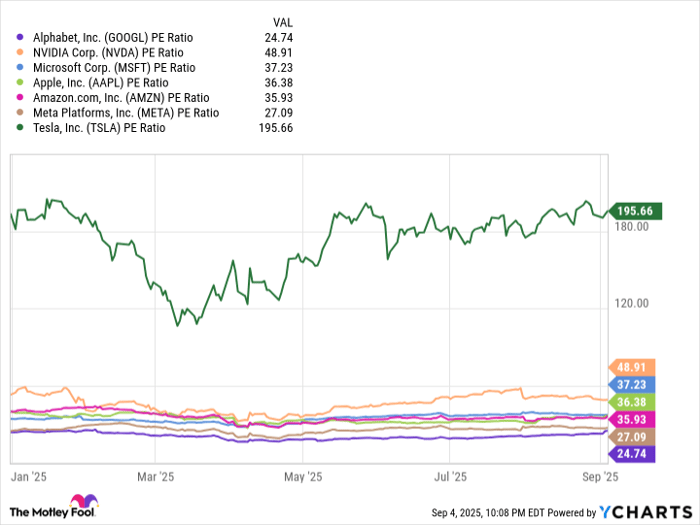The image size is (700, 525).
Task: Click the Meta brown legend dot
Action: pyautogui.click(x=20, y=112)
